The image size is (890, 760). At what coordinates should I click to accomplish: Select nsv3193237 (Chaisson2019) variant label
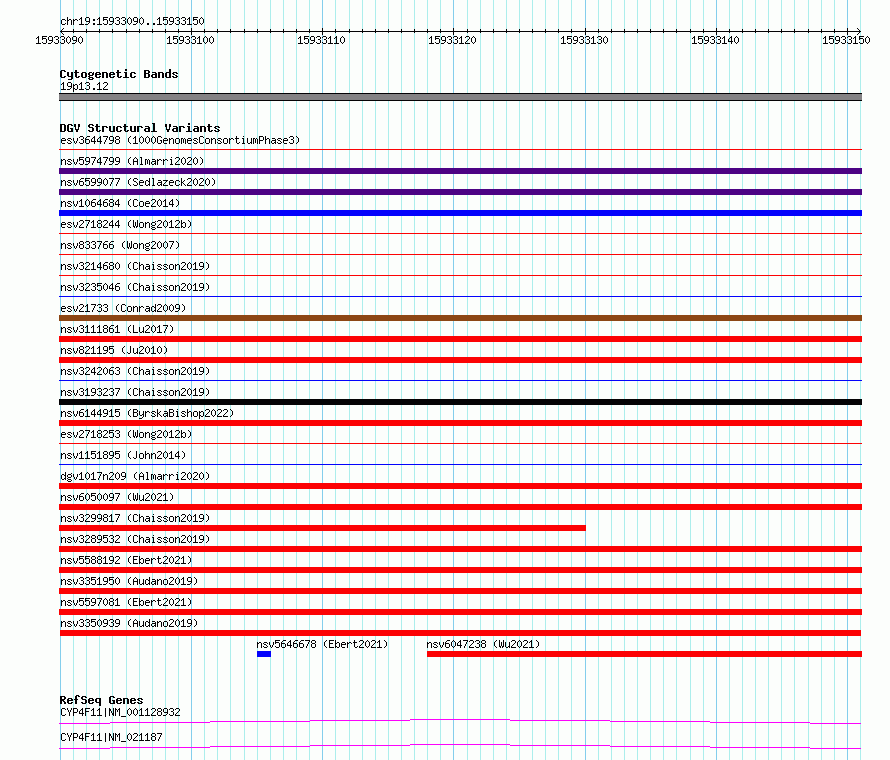point(135,392)
